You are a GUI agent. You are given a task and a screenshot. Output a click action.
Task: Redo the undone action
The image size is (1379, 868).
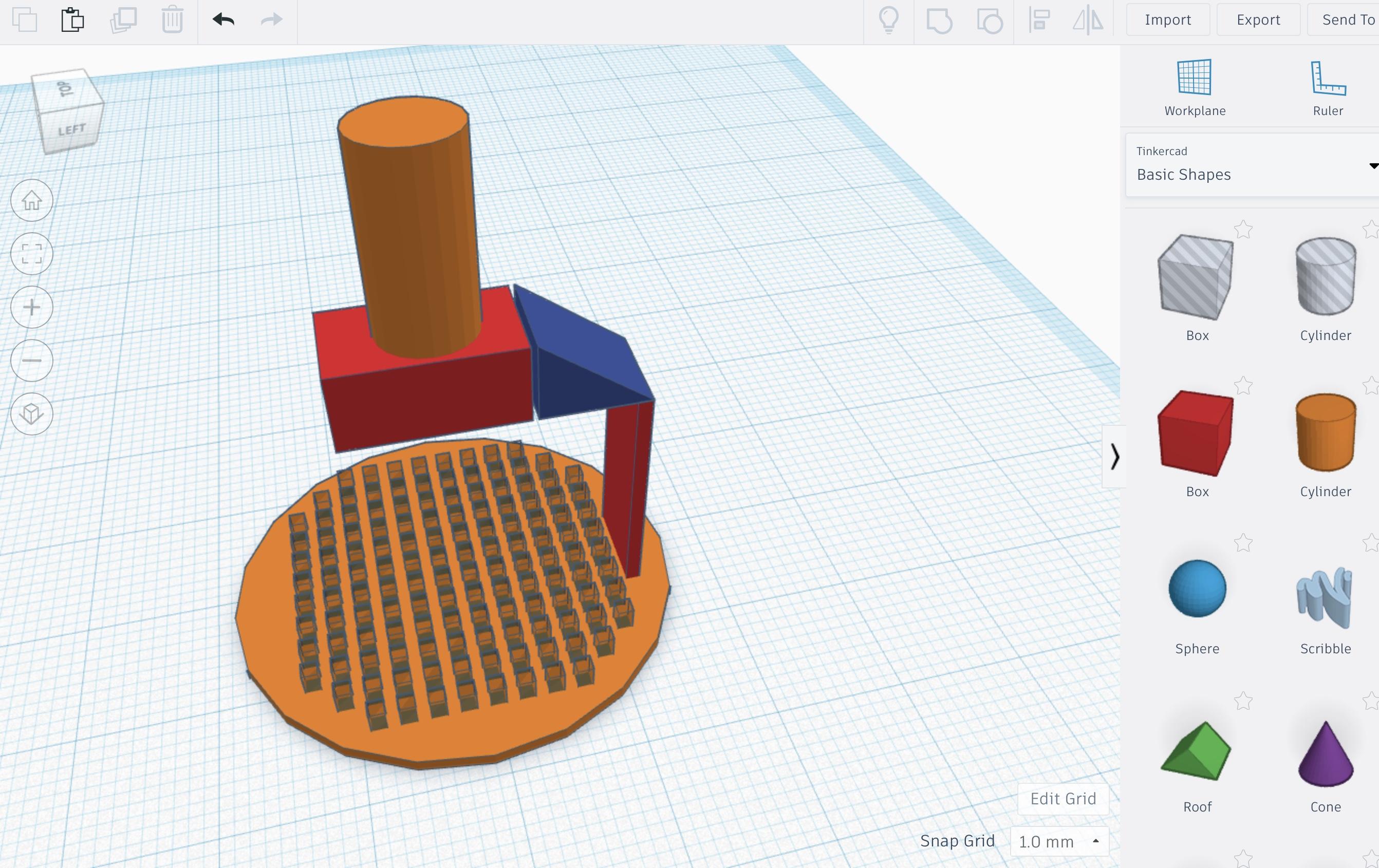click(271, 20)
